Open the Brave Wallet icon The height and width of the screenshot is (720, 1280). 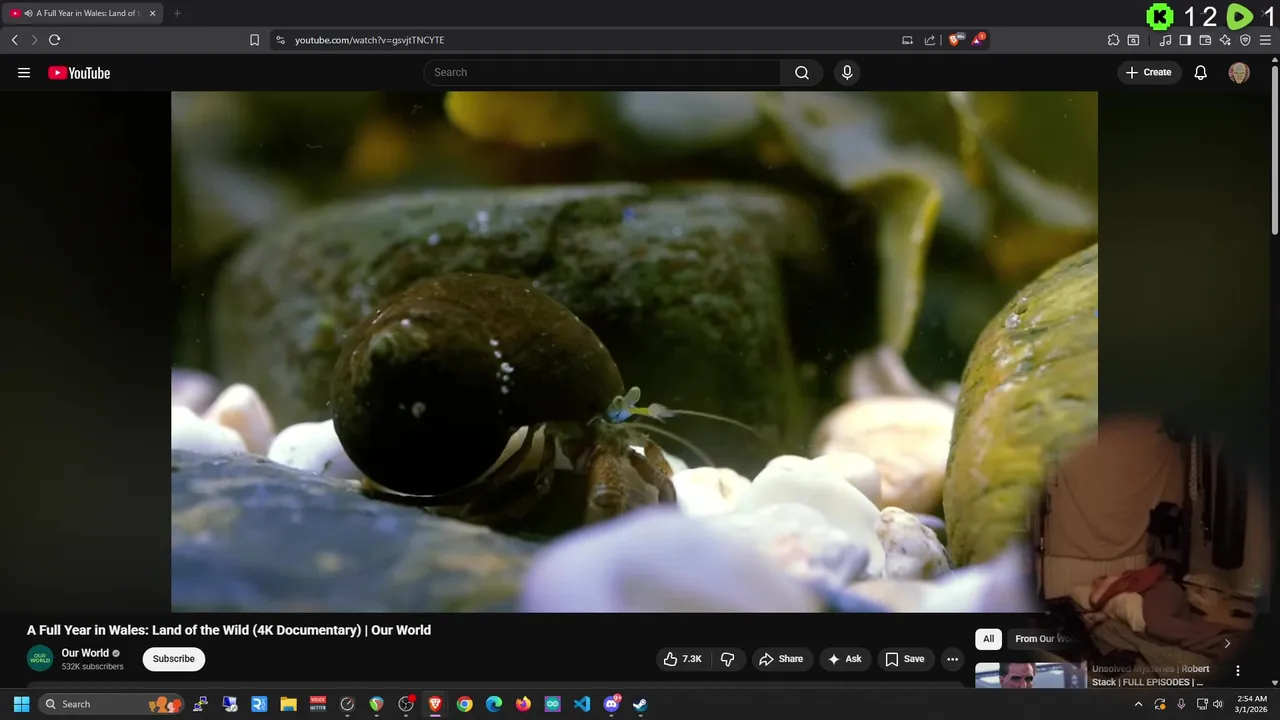(1205, 40)
